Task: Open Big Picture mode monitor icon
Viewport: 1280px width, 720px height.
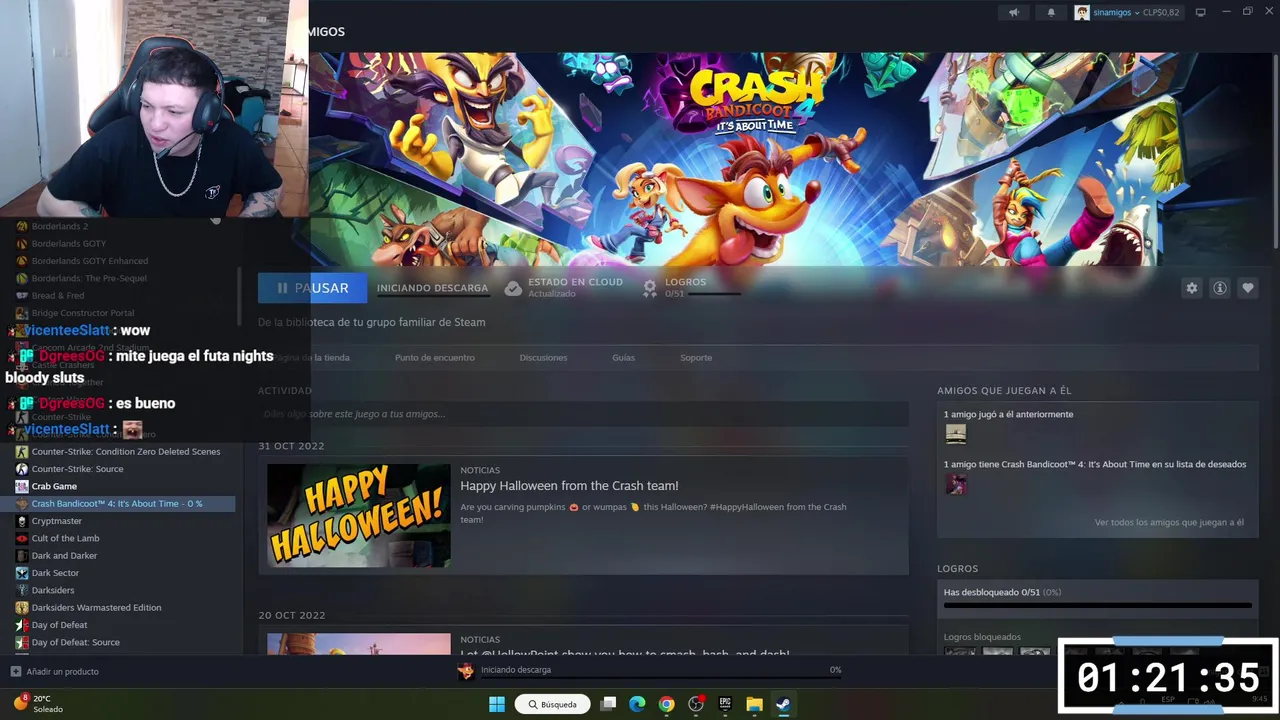Action: (x=1201, y=12)
